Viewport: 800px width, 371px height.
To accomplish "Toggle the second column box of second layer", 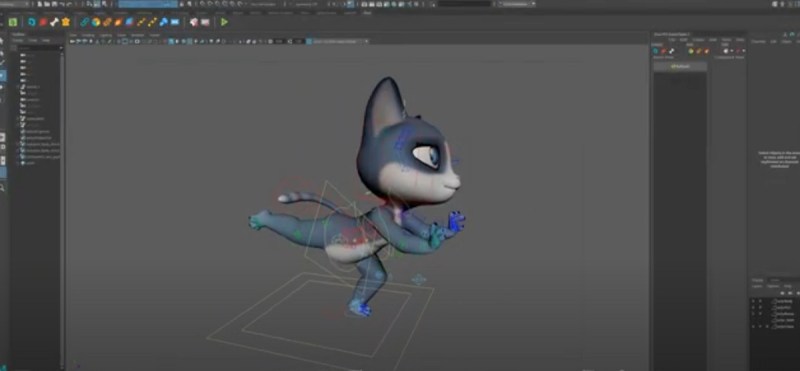I will pos(760,307).
